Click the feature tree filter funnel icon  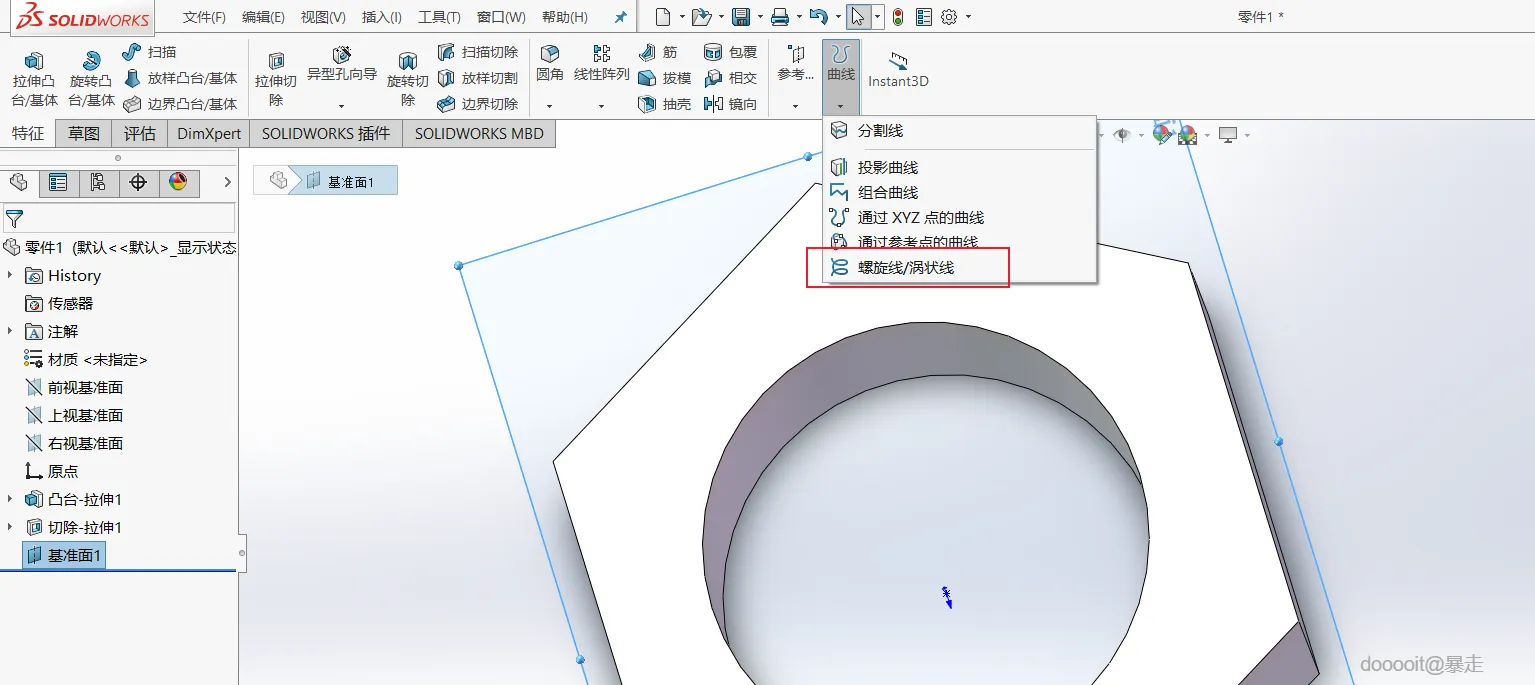14,218
